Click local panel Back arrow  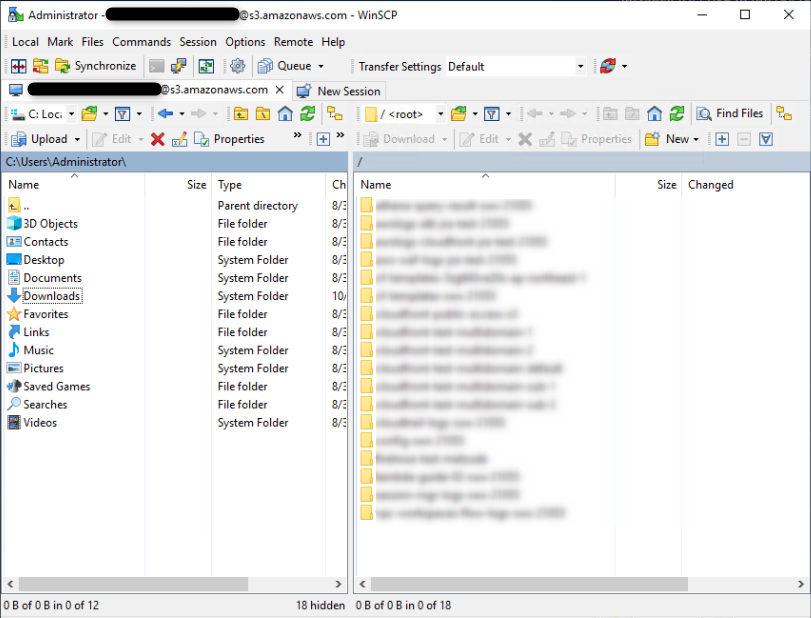tap(166, 114)
